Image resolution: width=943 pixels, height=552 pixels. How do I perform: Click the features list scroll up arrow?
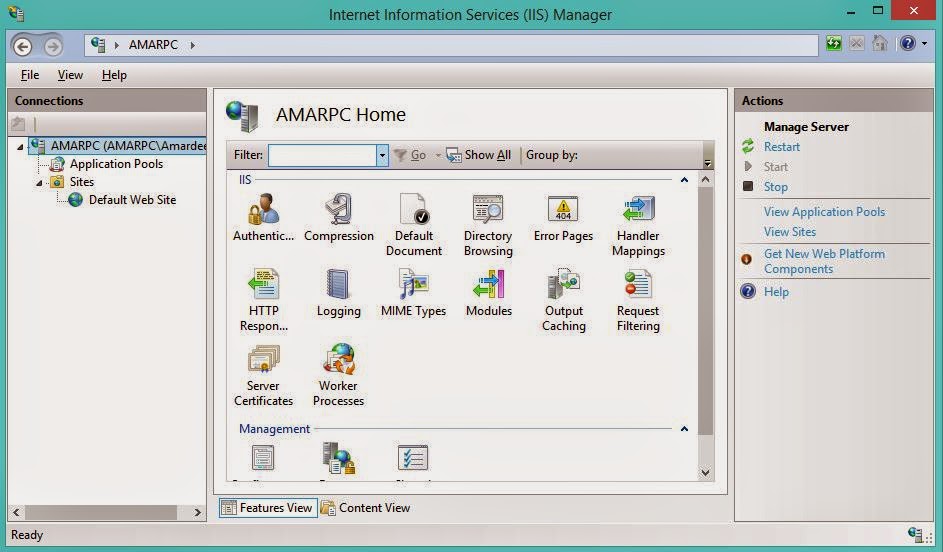705,179
